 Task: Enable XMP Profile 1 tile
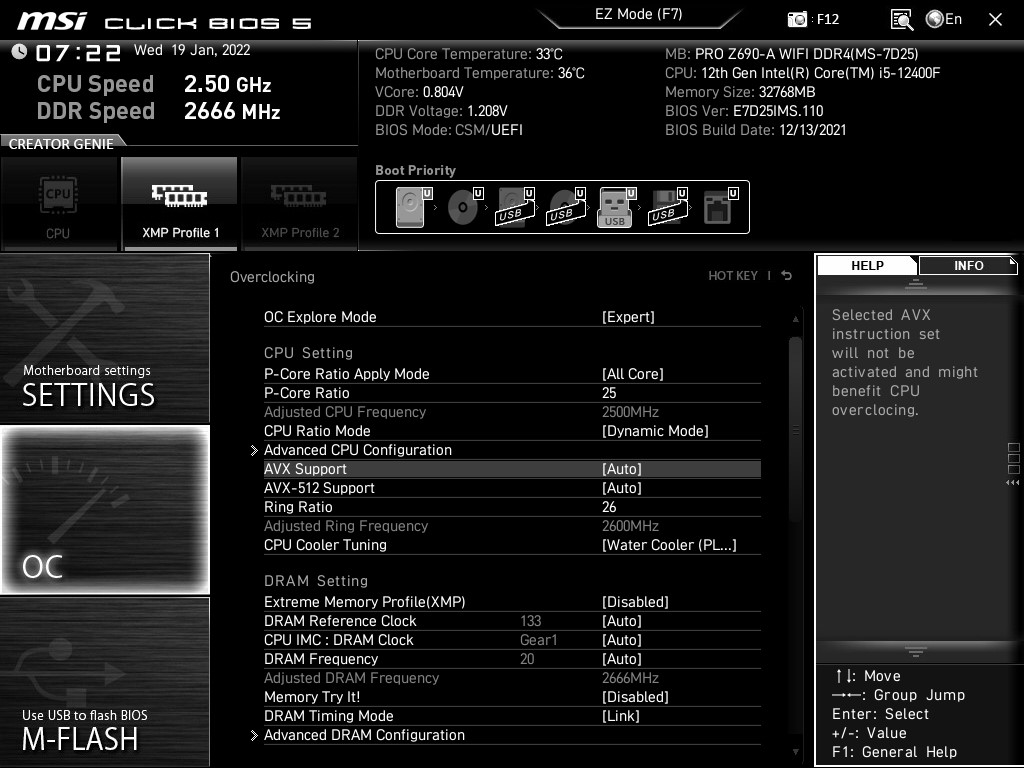click(180, 203)
